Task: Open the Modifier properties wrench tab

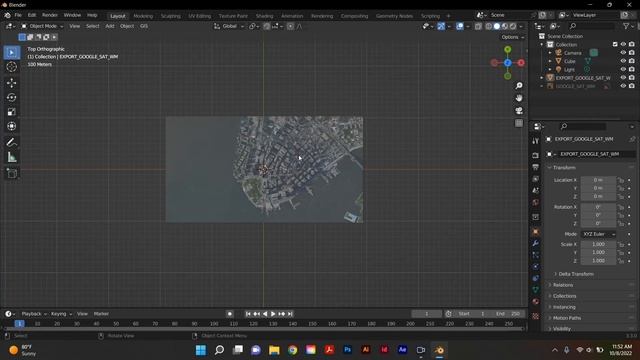Action: 536,243
